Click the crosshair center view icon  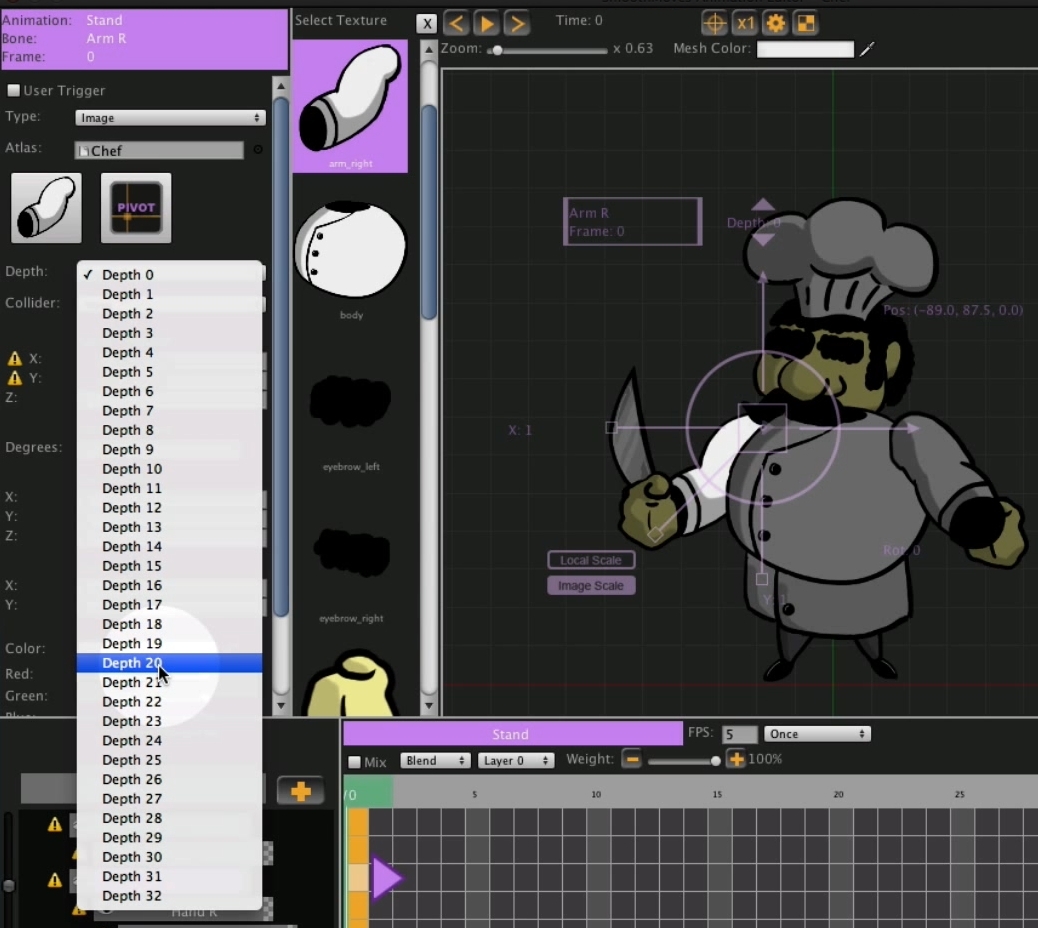(714, 24)
